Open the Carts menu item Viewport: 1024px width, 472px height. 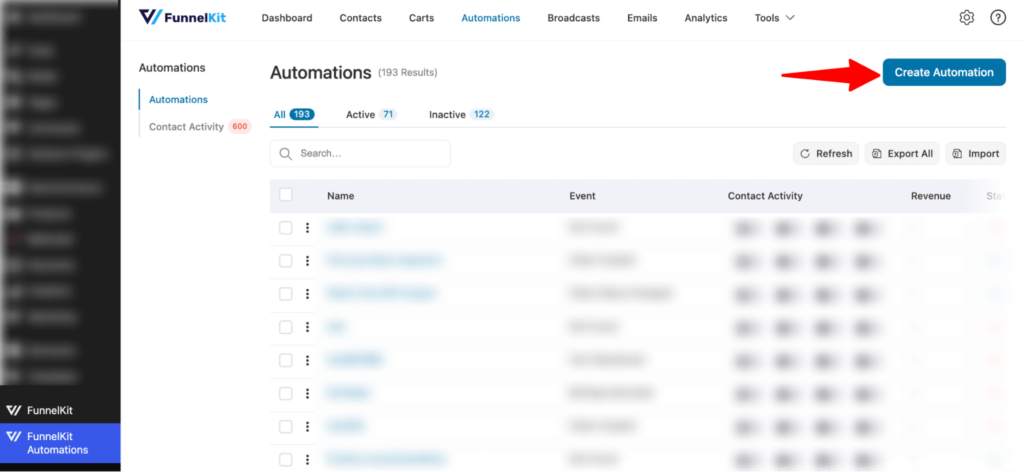[x=421, y=18]
